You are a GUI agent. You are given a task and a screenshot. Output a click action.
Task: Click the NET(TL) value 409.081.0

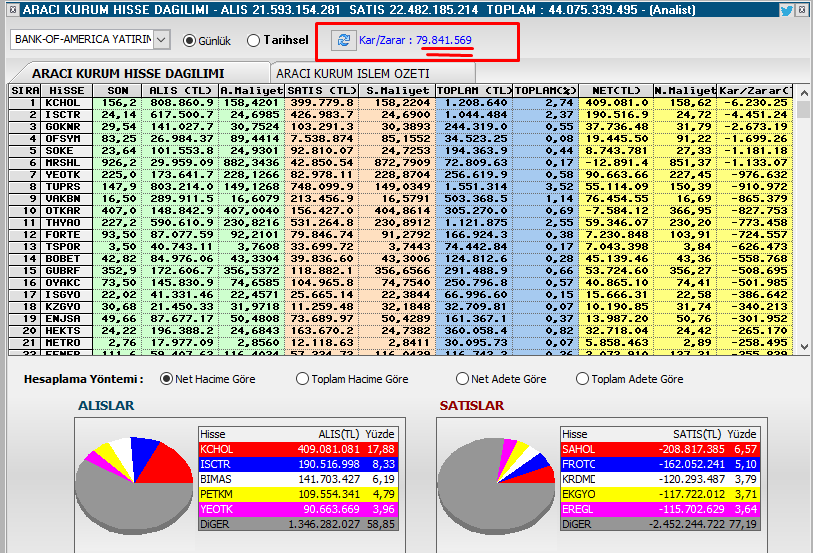tap(616, 103)
